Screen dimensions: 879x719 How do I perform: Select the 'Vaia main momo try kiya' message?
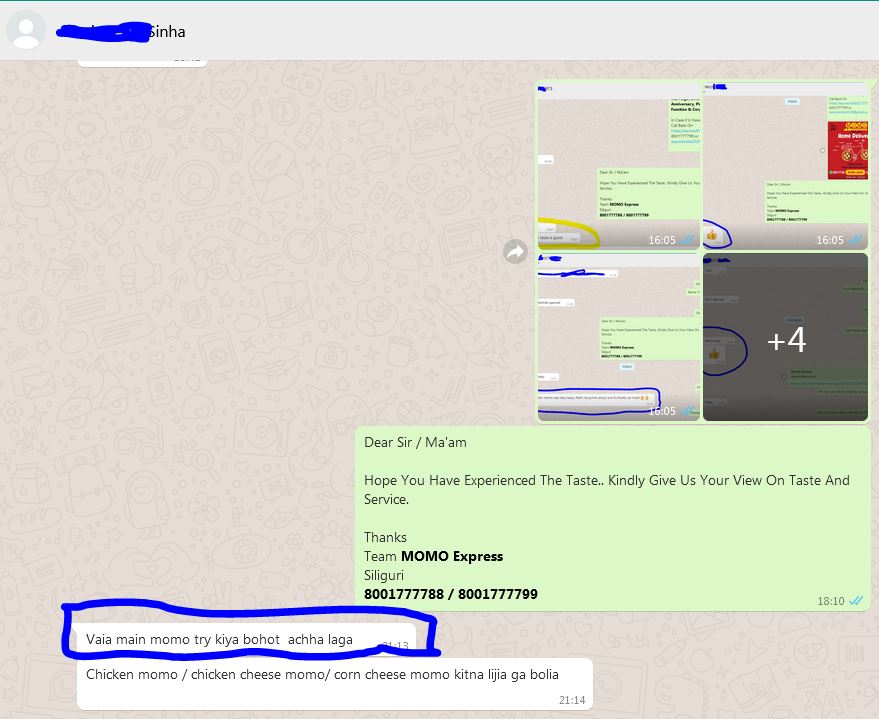246,639
